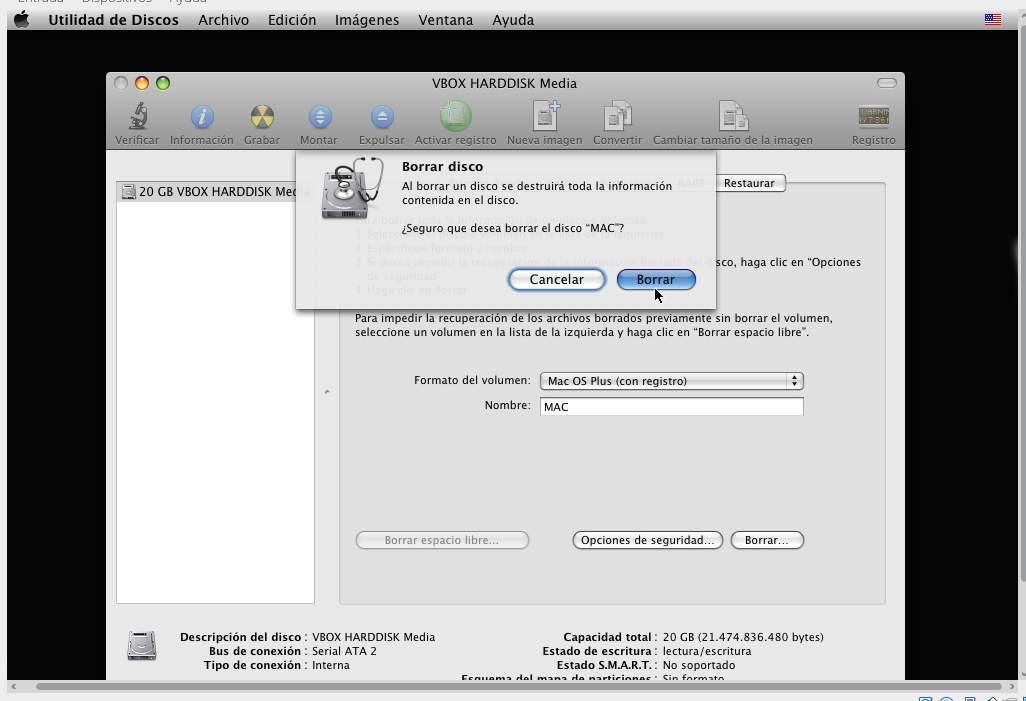Click Cancelar in the Borrar disco dialog
1026x701 pixels.
point(557,279)
